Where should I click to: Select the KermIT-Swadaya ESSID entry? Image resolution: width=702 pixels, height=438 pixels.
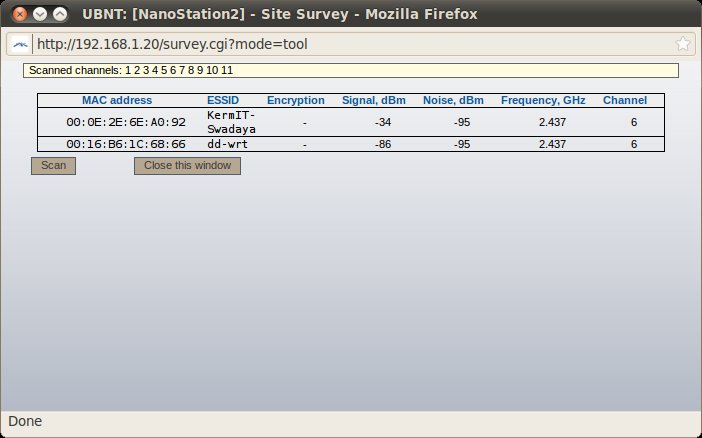[x=232, y=122]
